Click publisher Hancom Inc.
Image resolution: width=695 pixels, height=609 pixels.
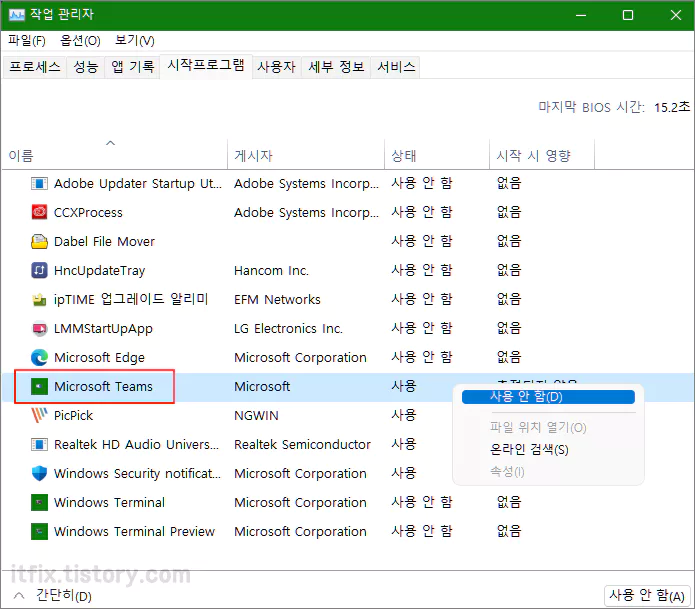click(x=271, y=270)
